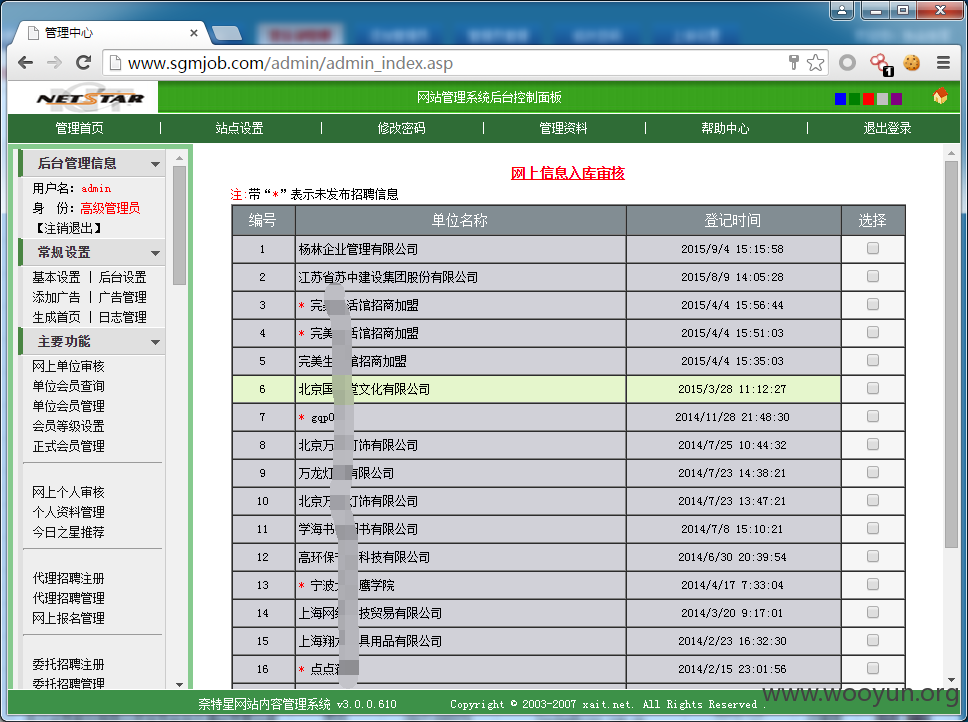
Task: Click the cookie extension icon
Action: pos(912,62)
